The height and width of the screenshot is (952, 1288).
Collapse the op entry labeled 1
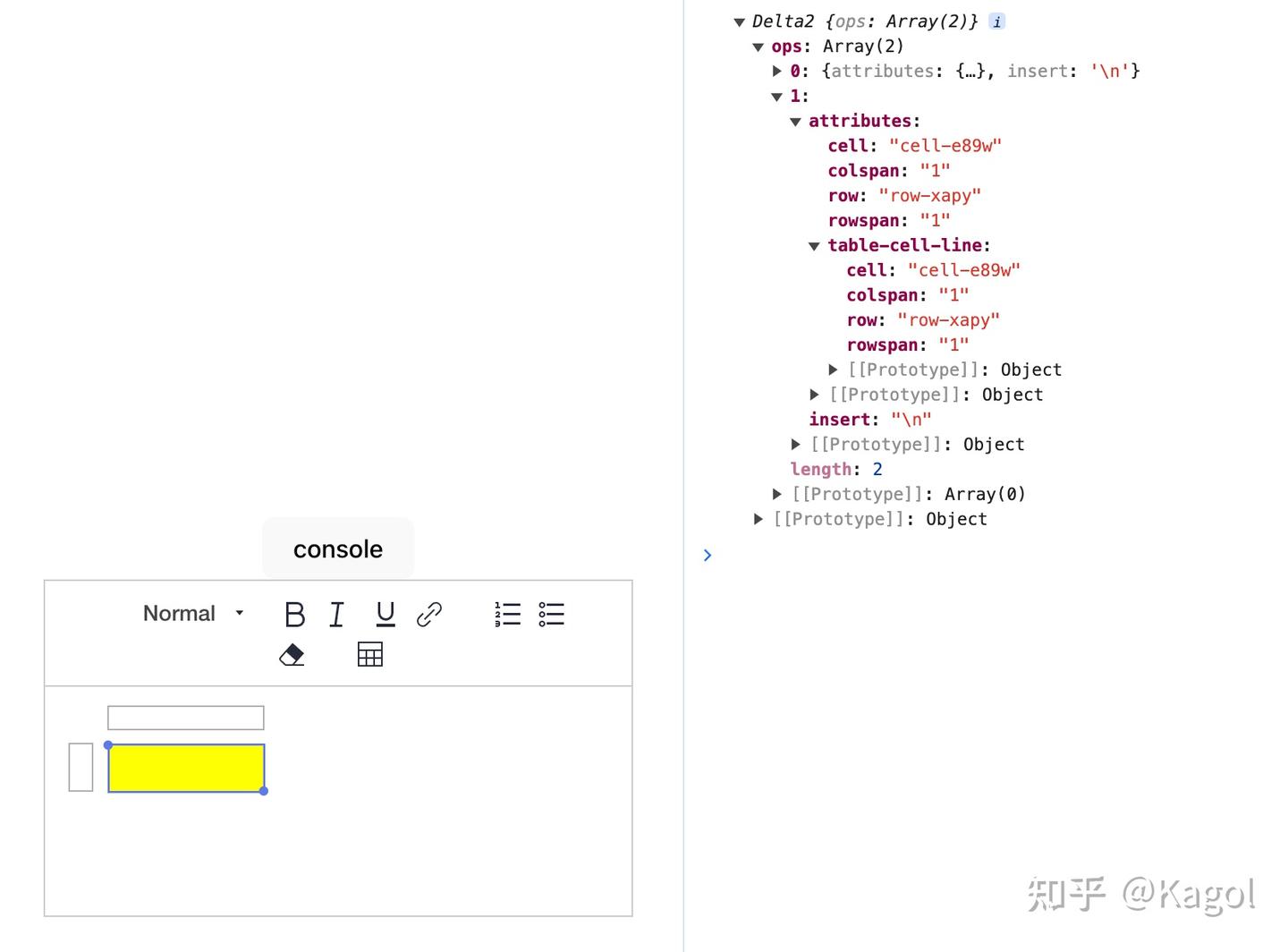(776, 96)
